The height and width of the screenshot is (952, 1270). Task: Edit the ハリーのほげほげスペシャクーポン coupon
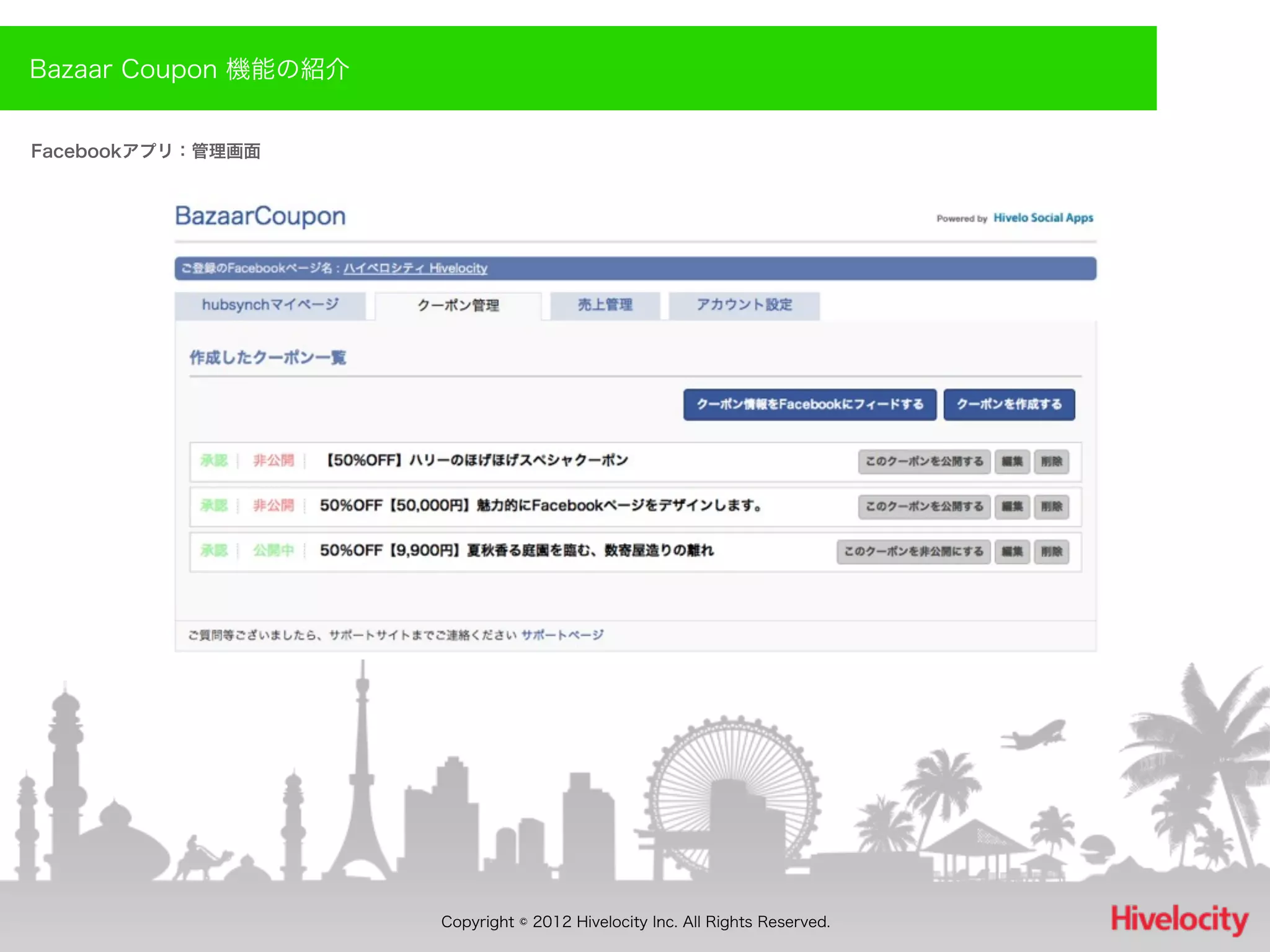(x=1012, y=462)
